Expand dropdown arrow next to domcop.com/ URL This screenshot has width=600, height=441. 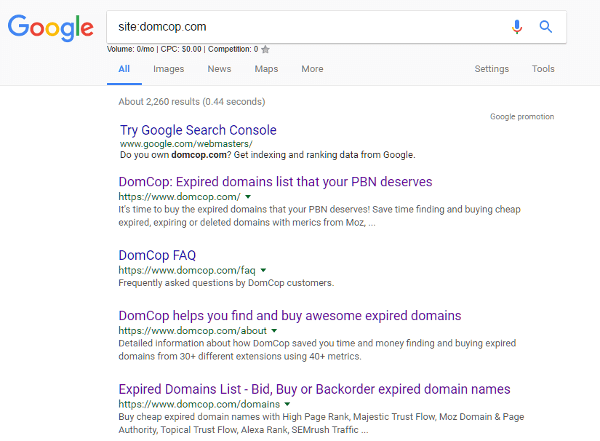248,197
